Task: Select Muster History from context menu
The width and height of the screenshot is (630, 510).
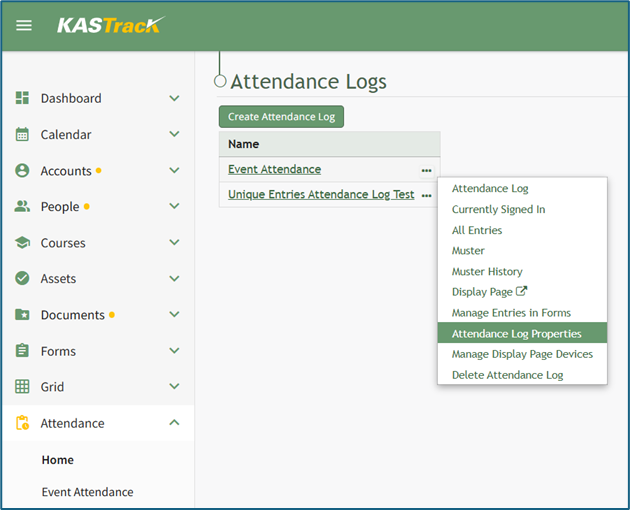Action: coord(487,272)
